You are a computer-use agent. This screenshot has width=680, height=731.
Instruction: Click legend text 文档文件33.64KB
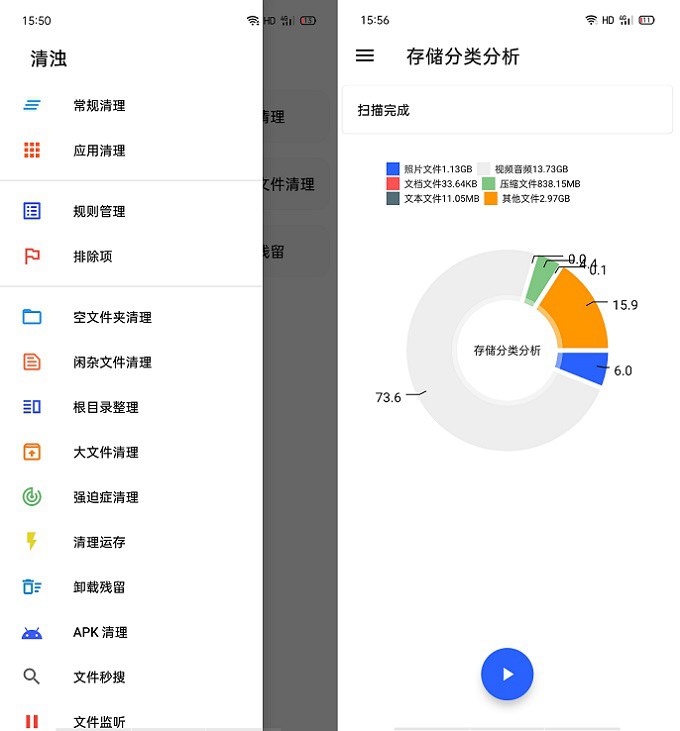tap(440, 184)
